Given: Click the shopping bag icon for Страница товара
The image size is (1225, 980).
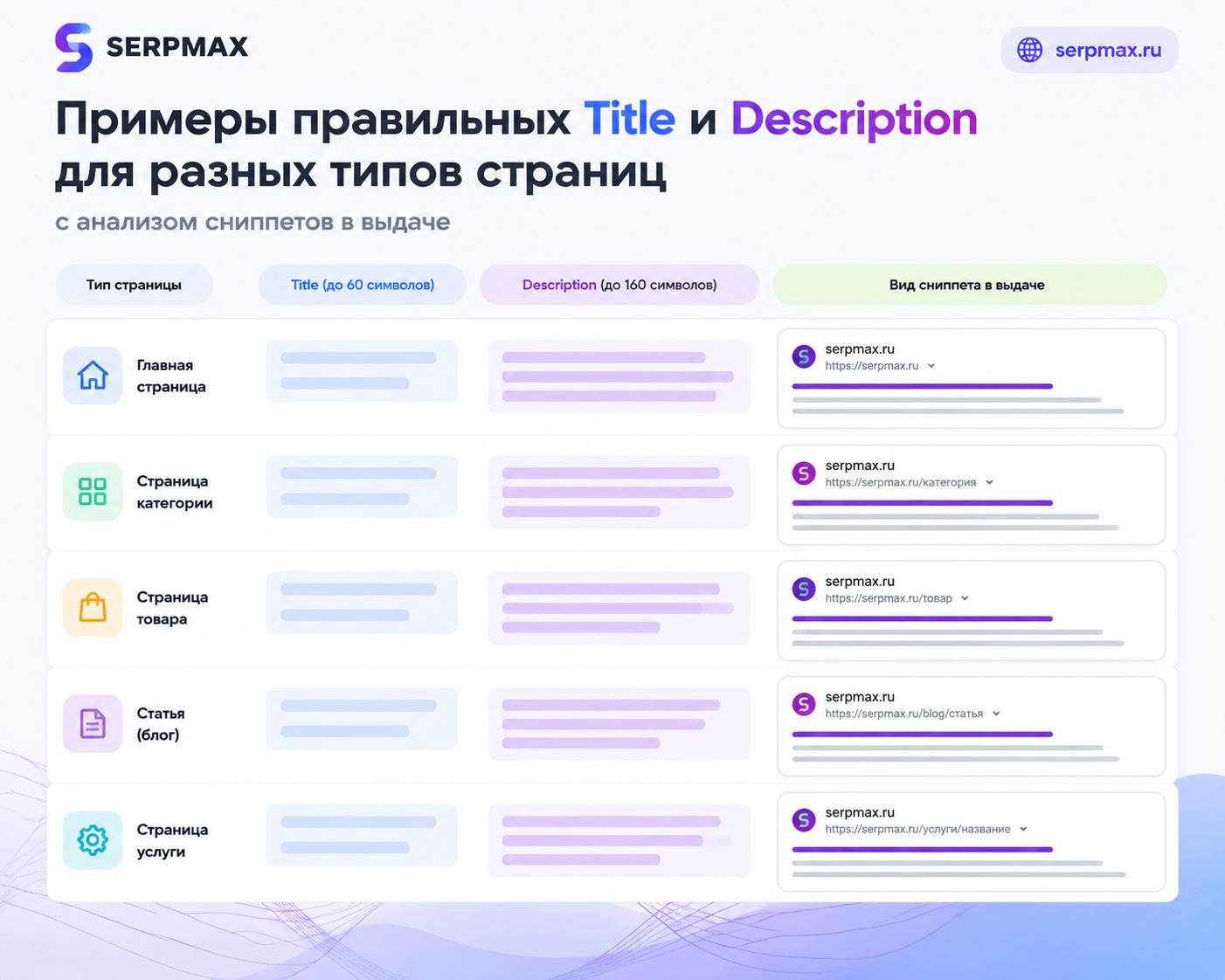Looking at the screenshot, I should coord(93,607).
